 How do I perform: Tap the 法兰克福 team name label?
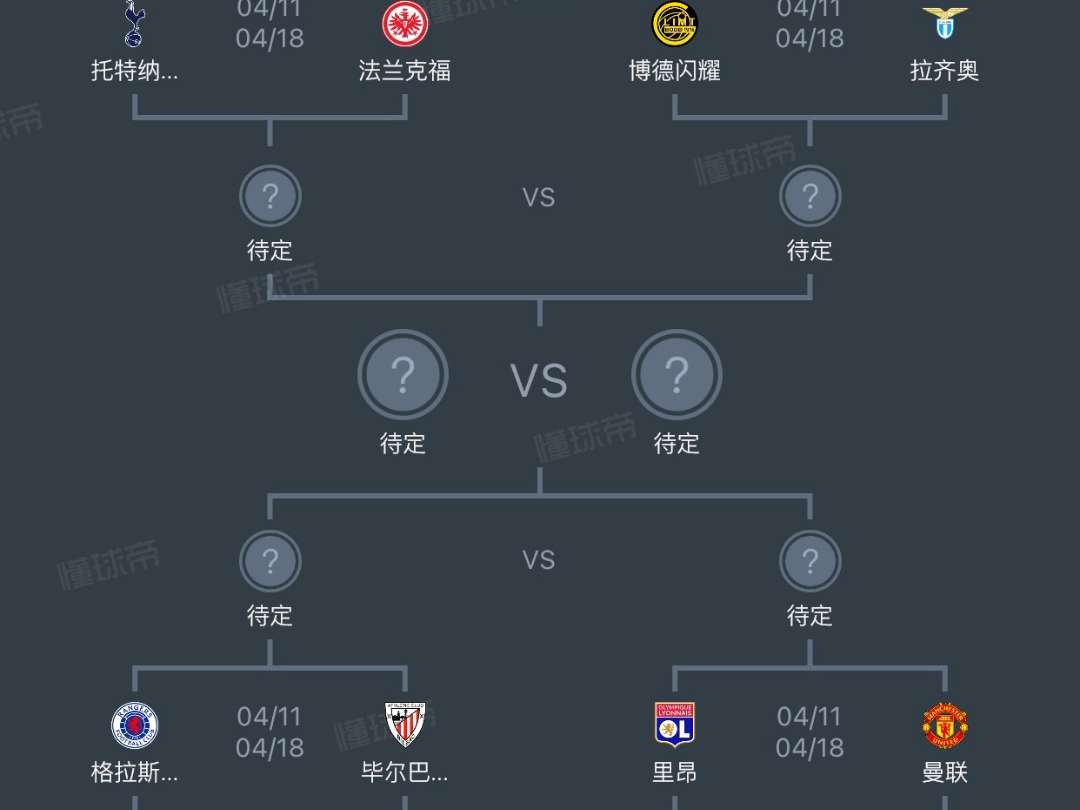tap(404, 71)
